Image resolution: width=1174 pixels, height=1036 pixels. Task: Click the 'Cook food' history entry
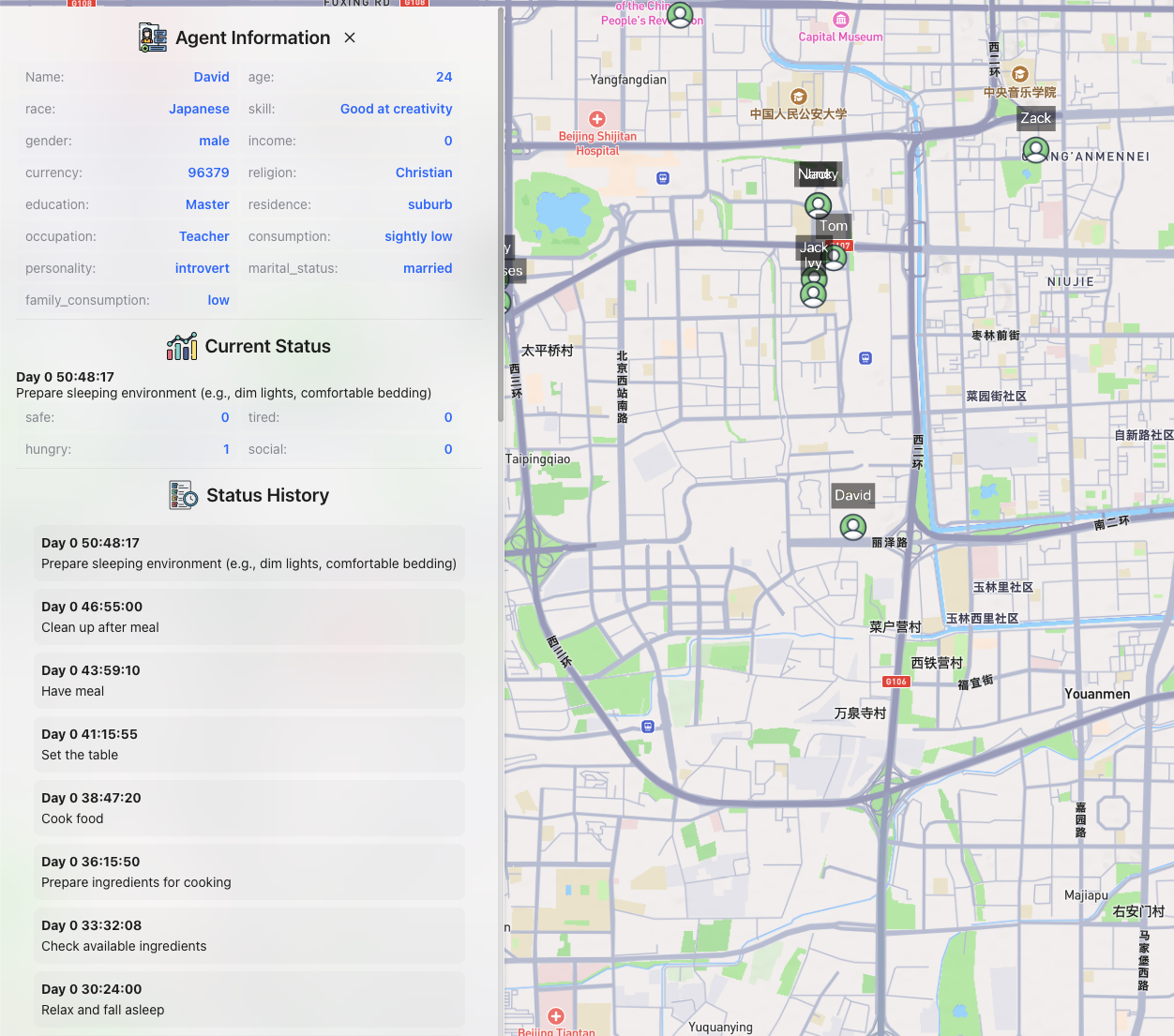click(x=249, y=808)
